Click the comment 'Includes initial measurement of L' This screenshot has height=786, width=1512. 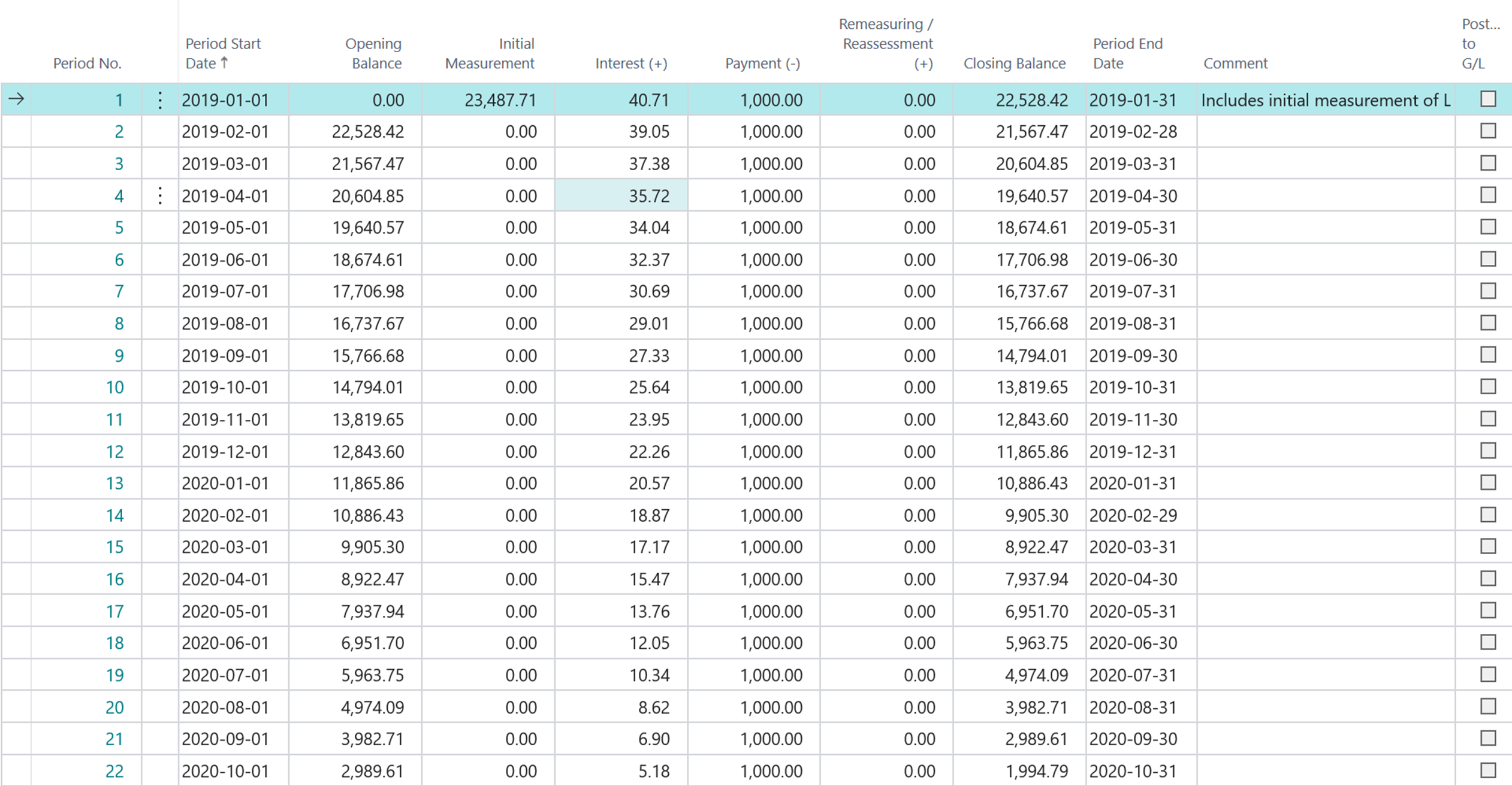(x=1326, y=100)
